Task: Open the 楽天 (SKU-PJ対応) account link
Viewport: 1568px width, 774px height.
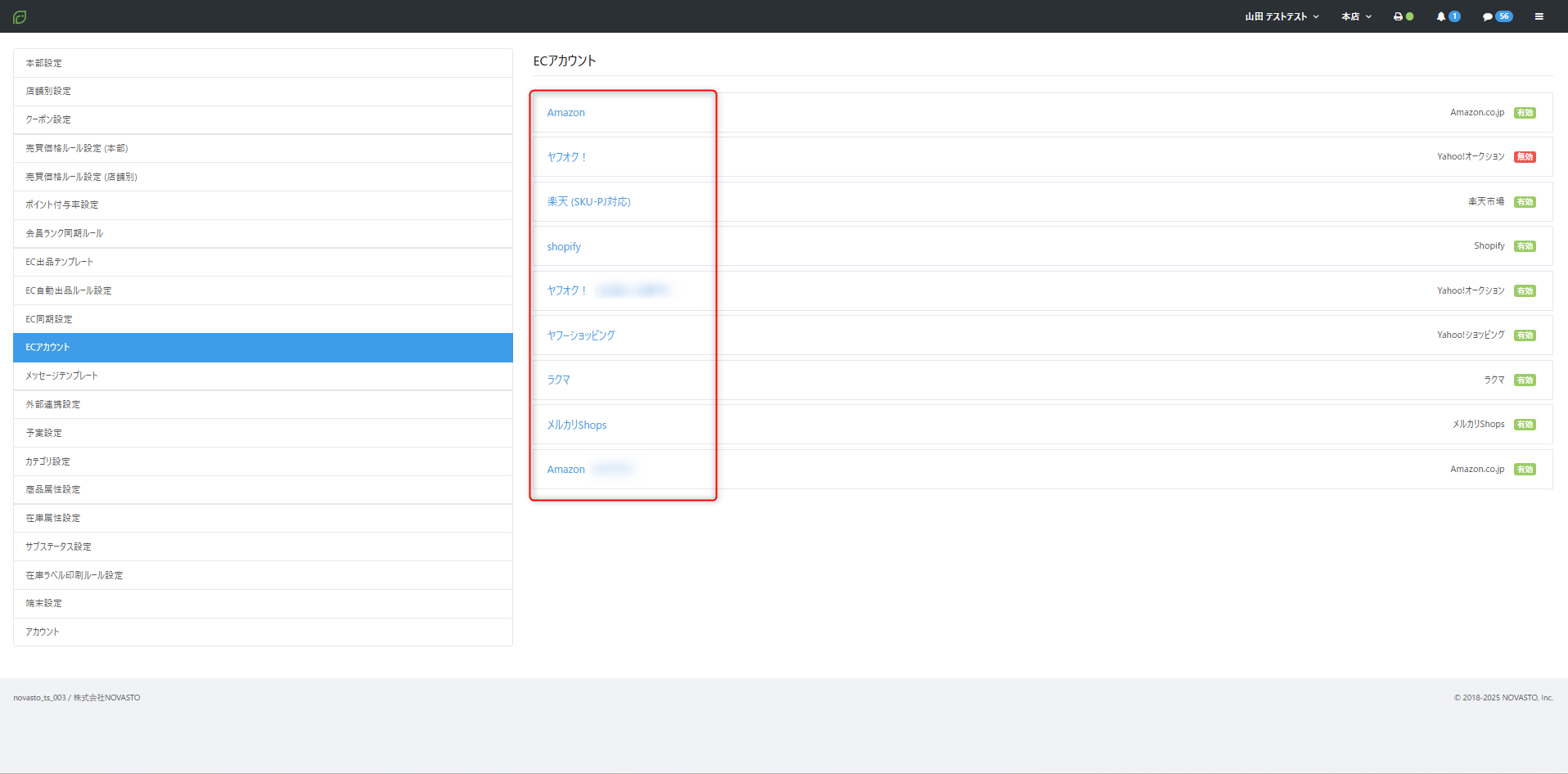Action: 588,202
